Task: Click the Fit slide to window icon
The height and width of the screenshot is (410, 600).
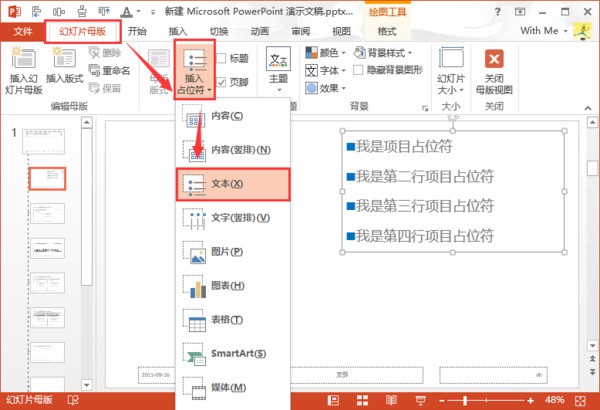Action: point(580,401)
